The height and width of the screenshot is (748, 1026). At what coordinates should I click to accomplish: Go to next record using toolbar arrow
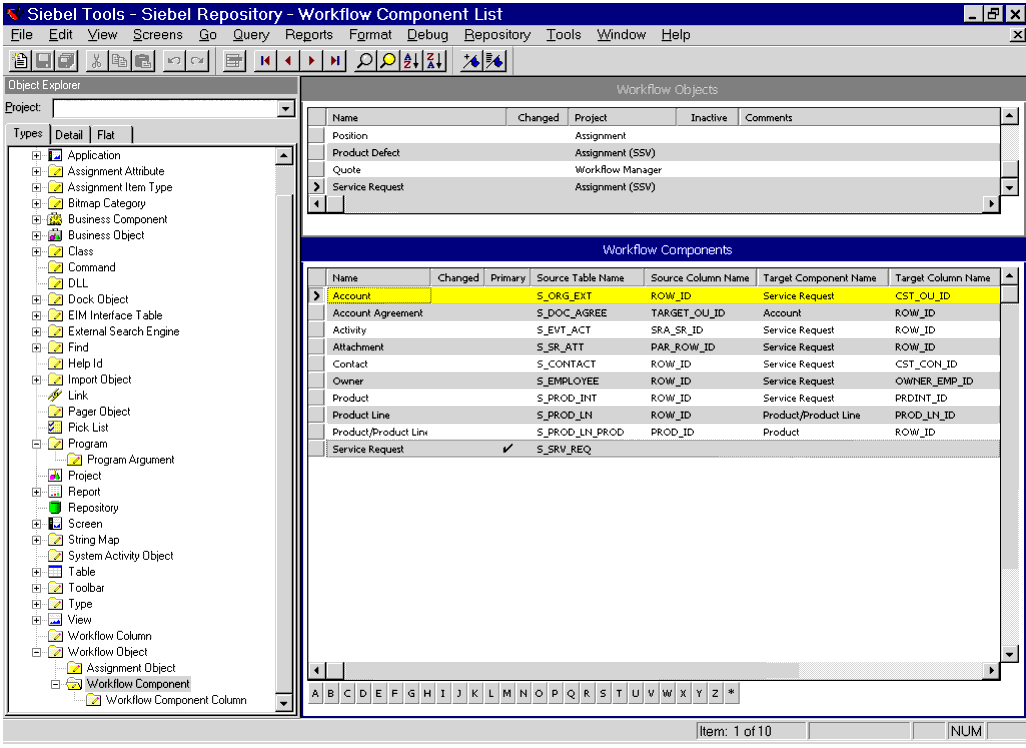312,61
